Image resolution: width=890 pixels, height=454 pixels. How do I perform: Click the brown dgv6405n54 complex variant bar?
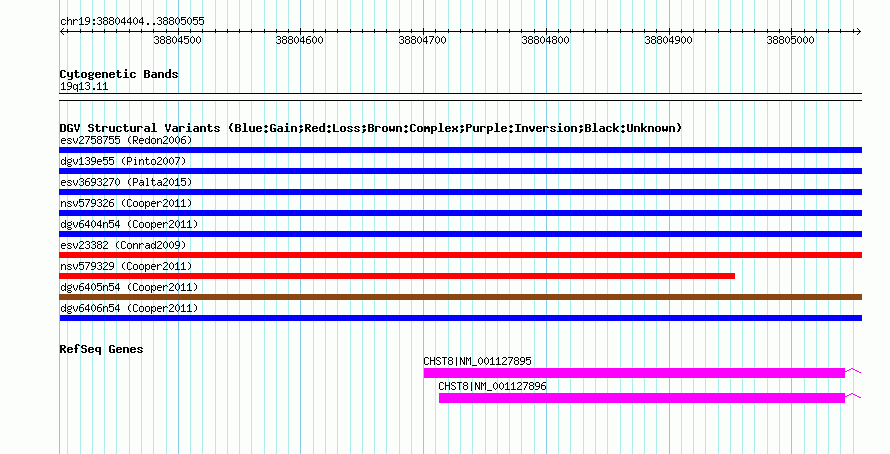click(x=460, y=297)
